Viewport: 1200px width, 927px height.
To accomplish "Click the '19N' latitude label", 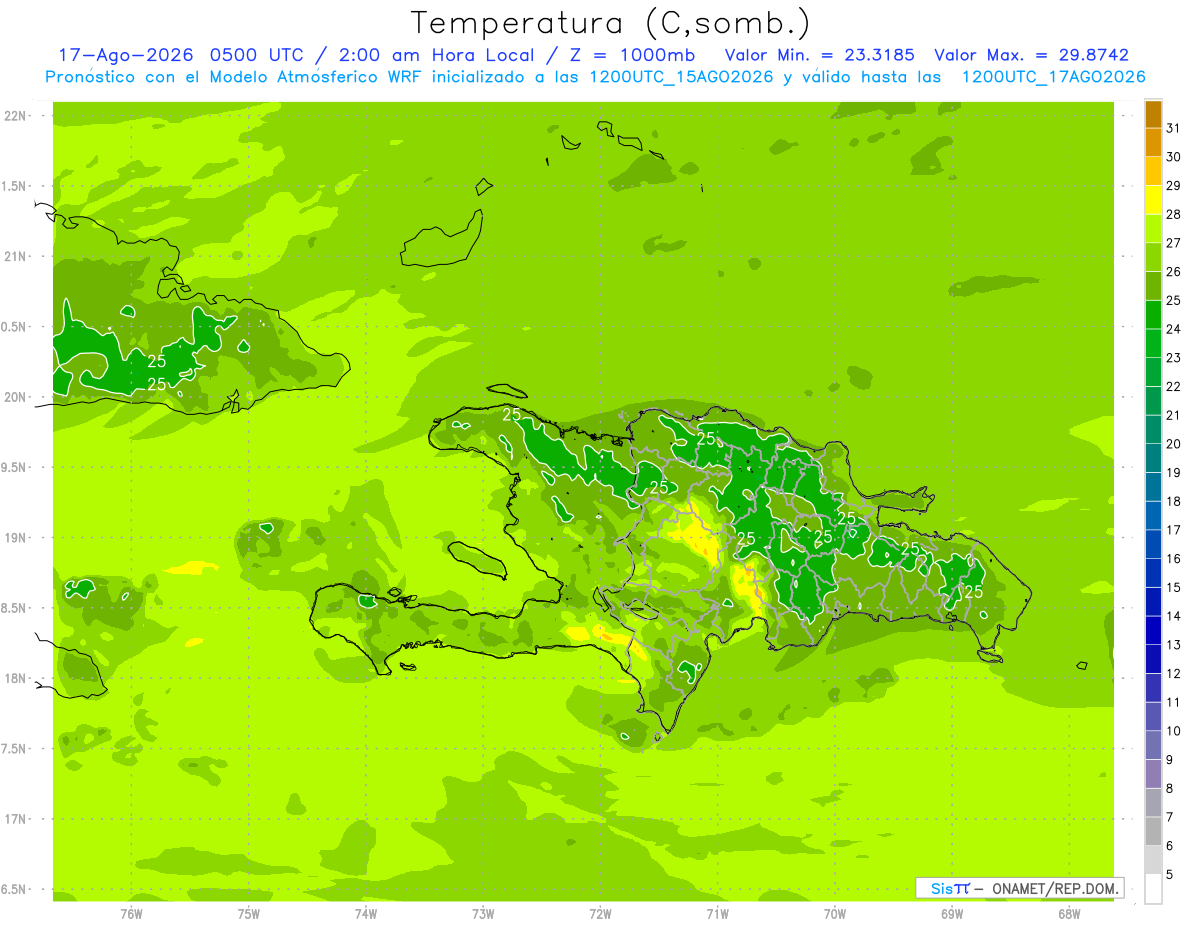I will [16, 538].
